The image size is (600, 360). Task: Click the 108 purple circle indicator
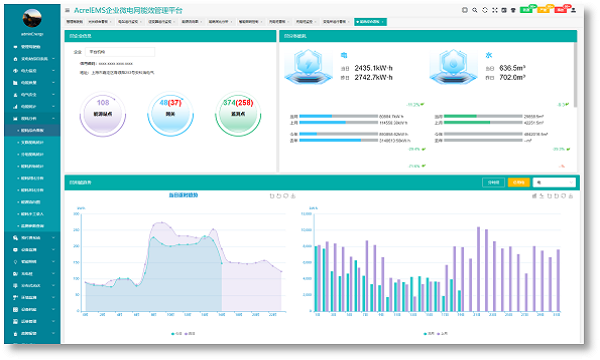103,114
